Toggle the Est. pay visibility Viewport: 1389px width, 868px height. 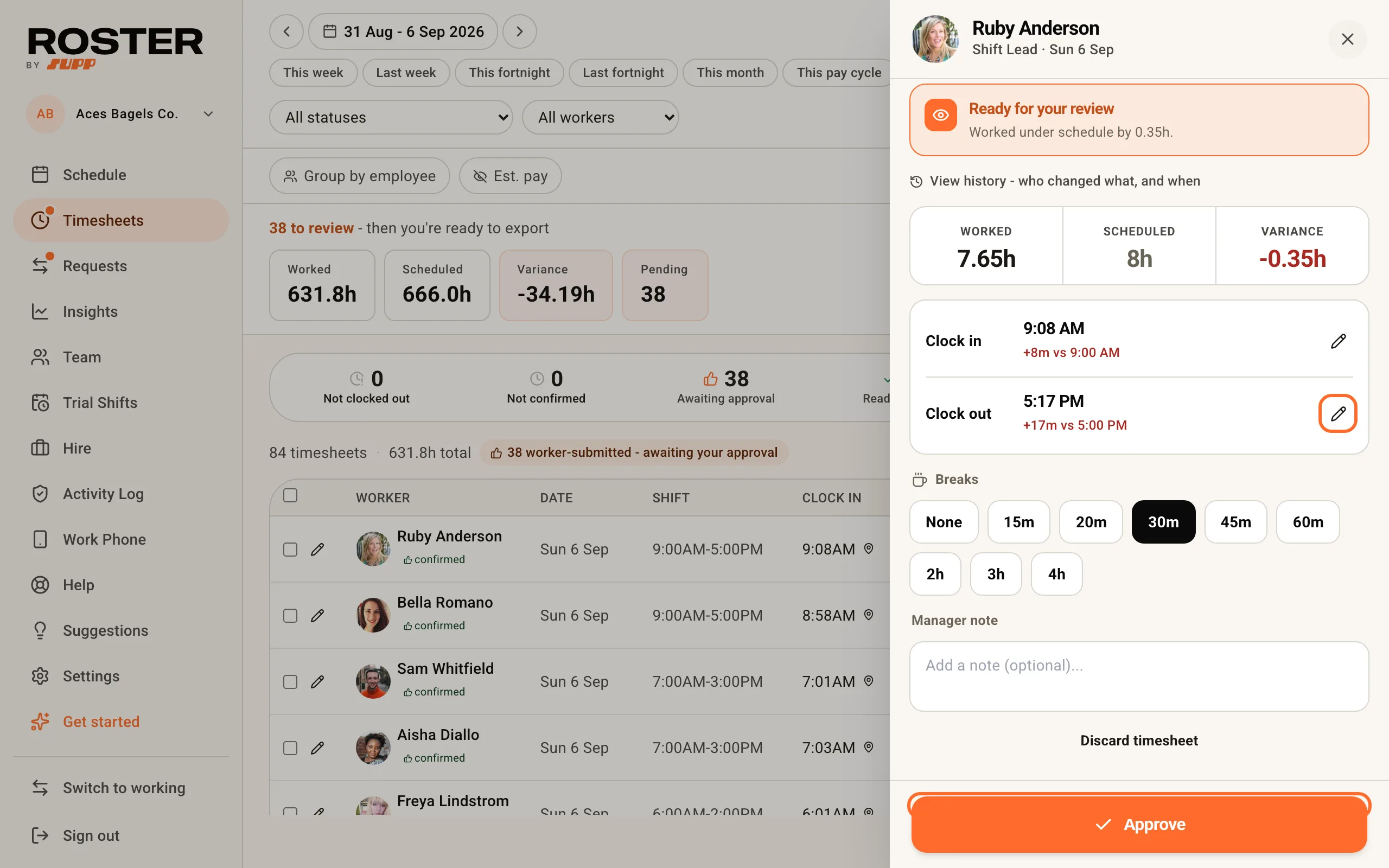tap(509, 176)
